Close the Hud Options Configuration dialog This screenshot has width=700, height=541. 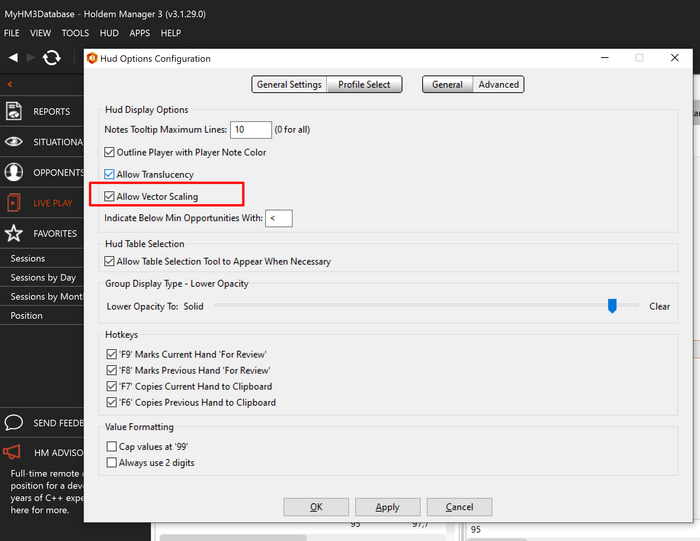pyautogui.click(x=675, y=58)
